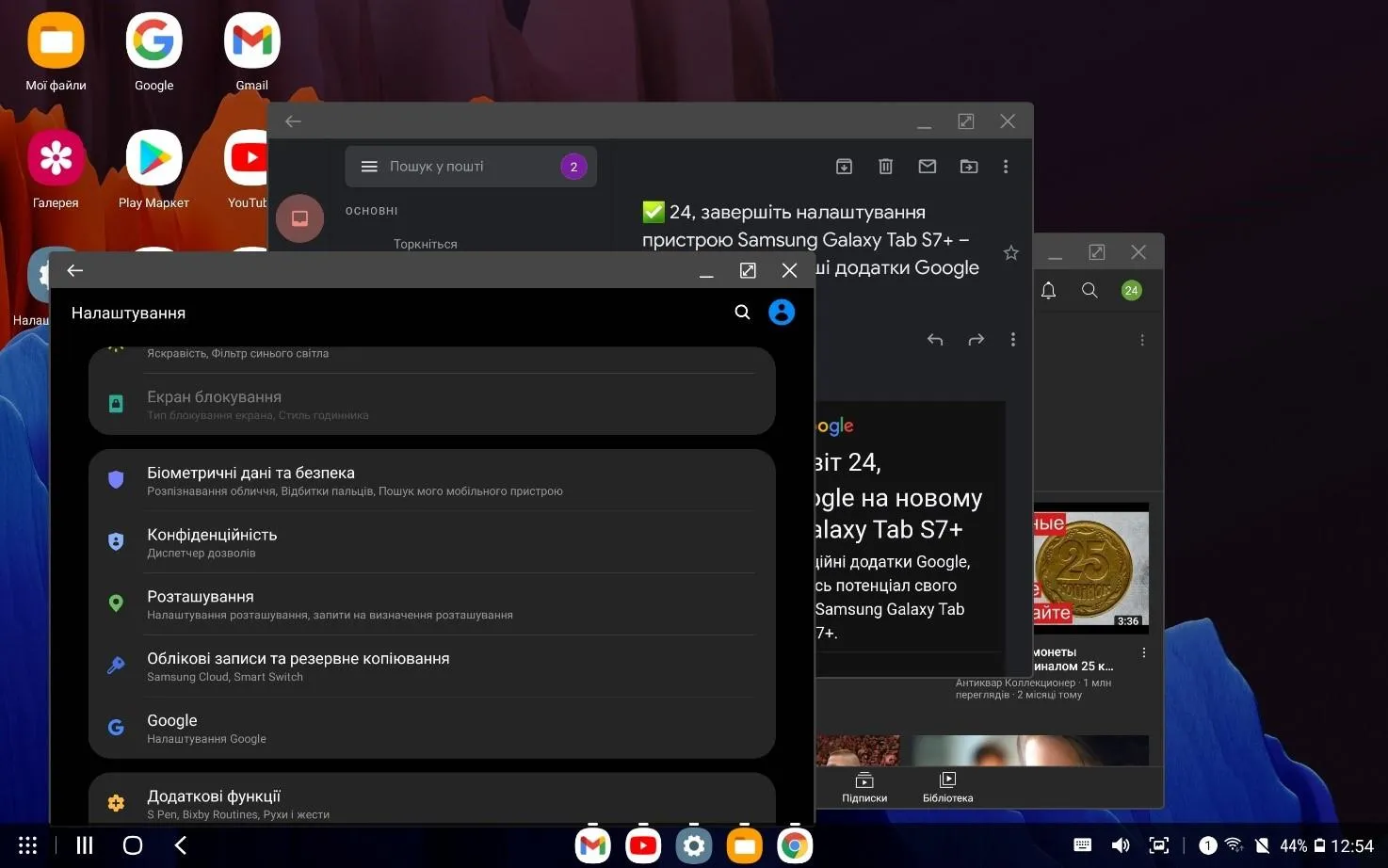Tap the taskbar Back arrow

click(181, 845)
